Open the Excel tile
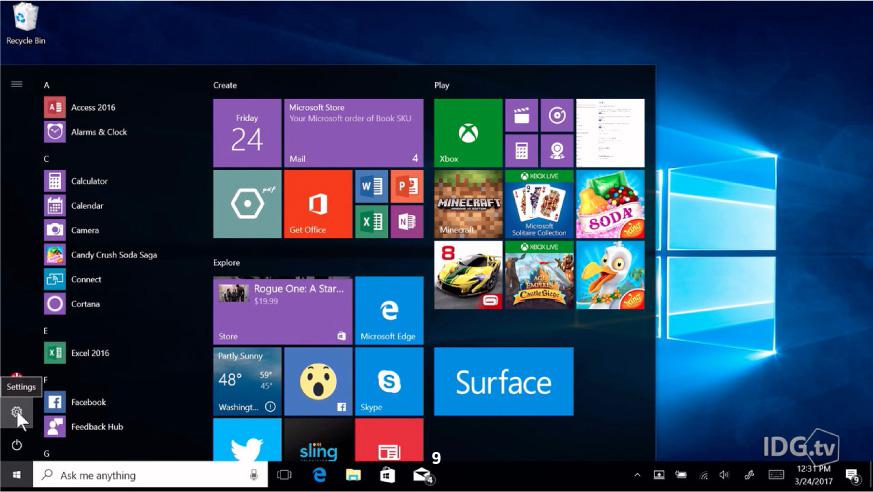Image resolution: width=873 pixels, height=492 pixels. pyautogui.click(x=371, y=222)
